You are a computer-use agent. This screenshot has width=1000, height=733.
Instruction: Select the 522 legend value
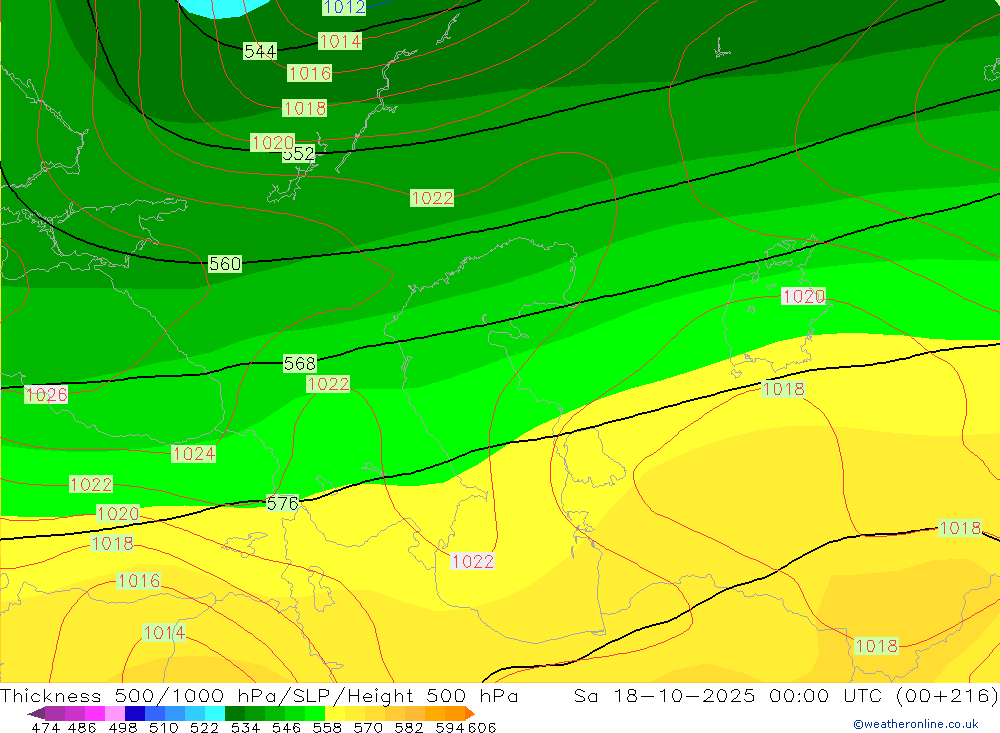coord(204,727)
